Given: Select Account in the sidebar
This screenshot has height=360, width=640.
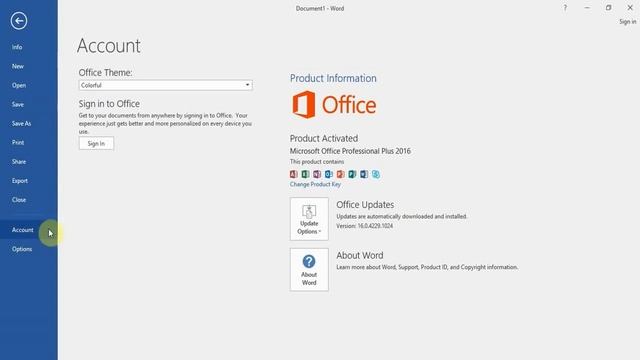Looking at the screenshot, I should (x=29, y=230).
